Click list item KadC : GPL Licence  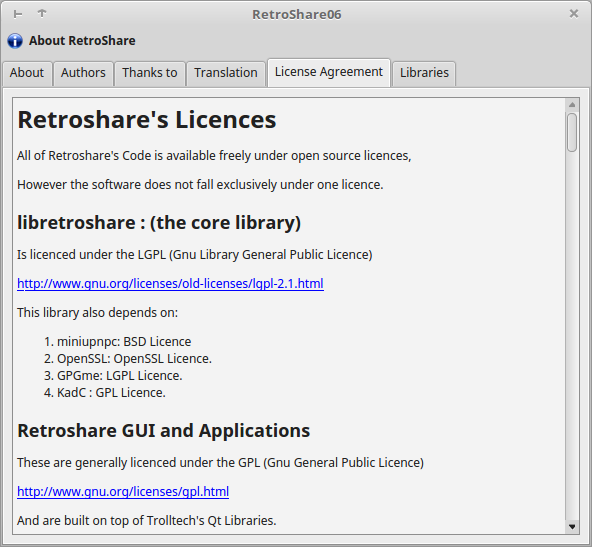(x=105, y=393)
